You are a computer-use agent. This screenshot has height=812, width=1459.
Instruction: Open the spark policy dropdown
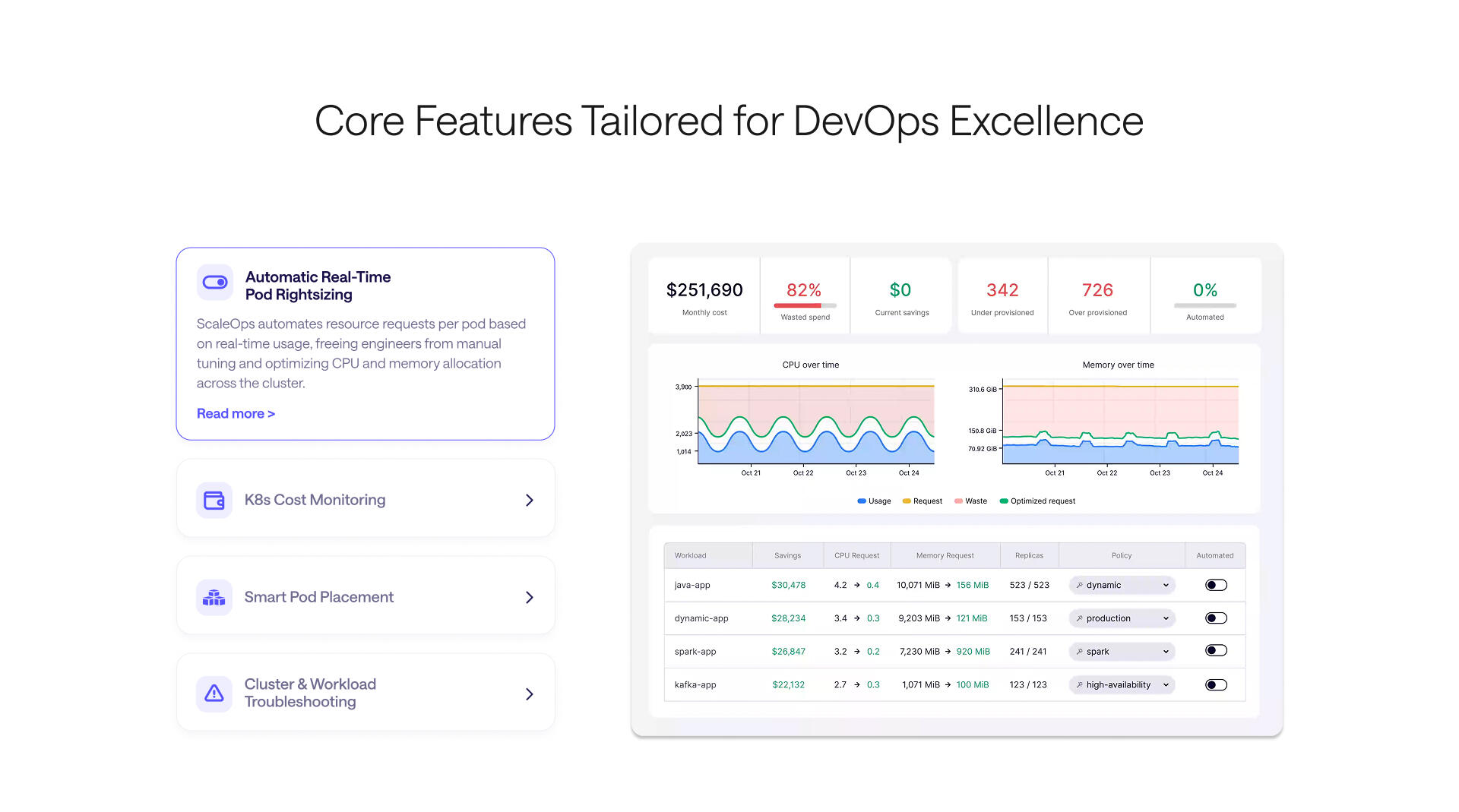coord(1122,652)
